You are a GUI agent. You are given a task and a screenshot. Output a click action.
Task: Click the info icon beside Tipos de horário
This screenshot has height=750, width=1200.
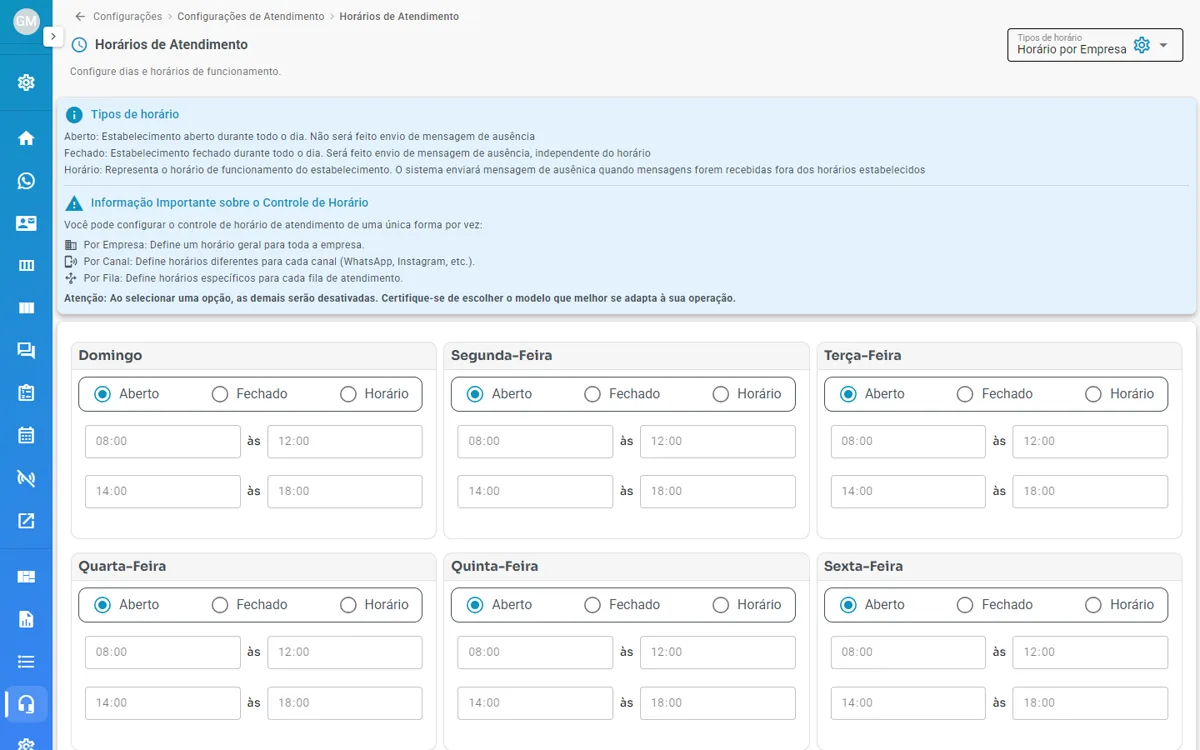click(x=74, y=115)
